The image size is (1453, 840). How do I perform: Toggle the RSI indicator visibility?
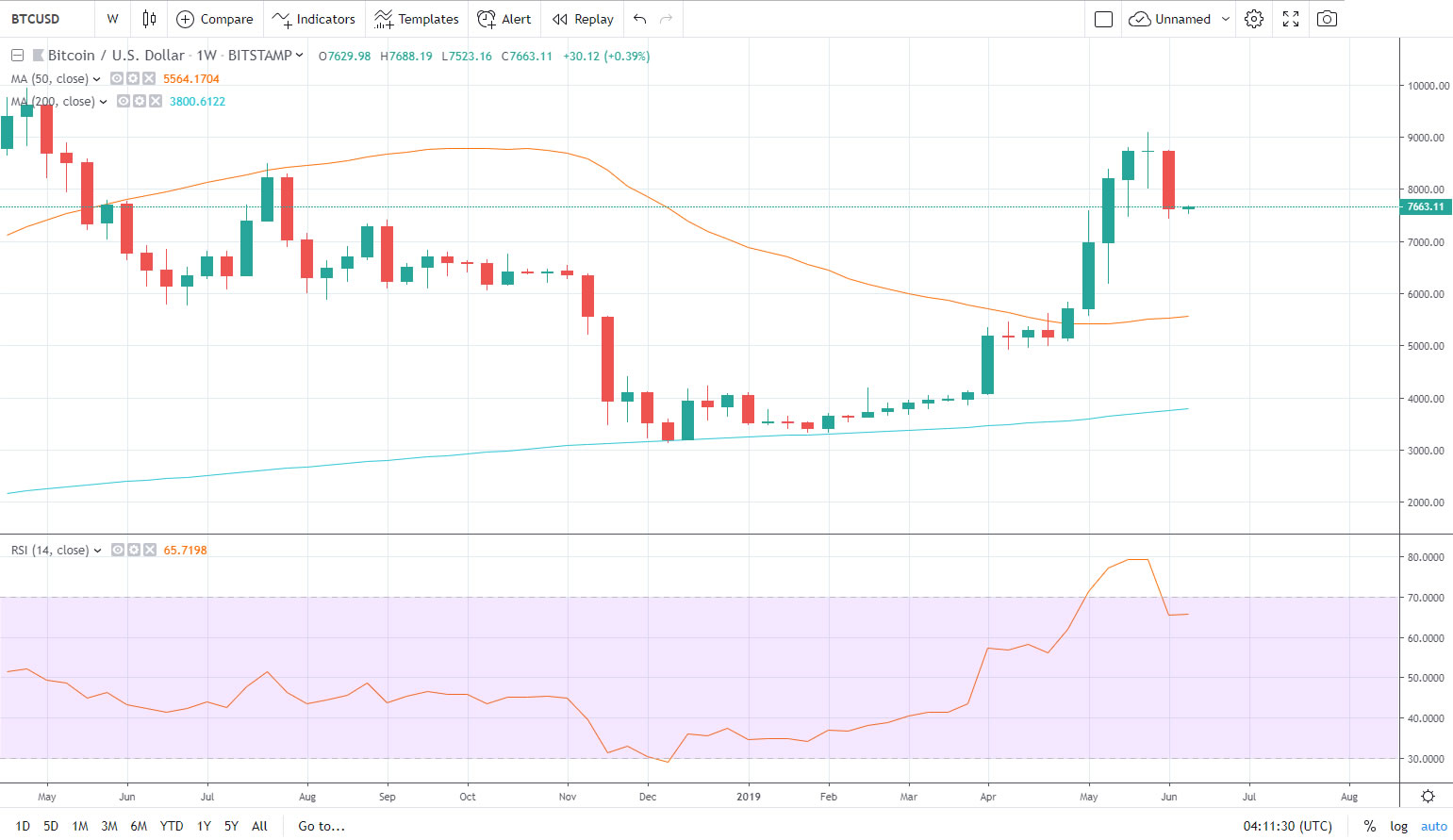tap(117, 550)
